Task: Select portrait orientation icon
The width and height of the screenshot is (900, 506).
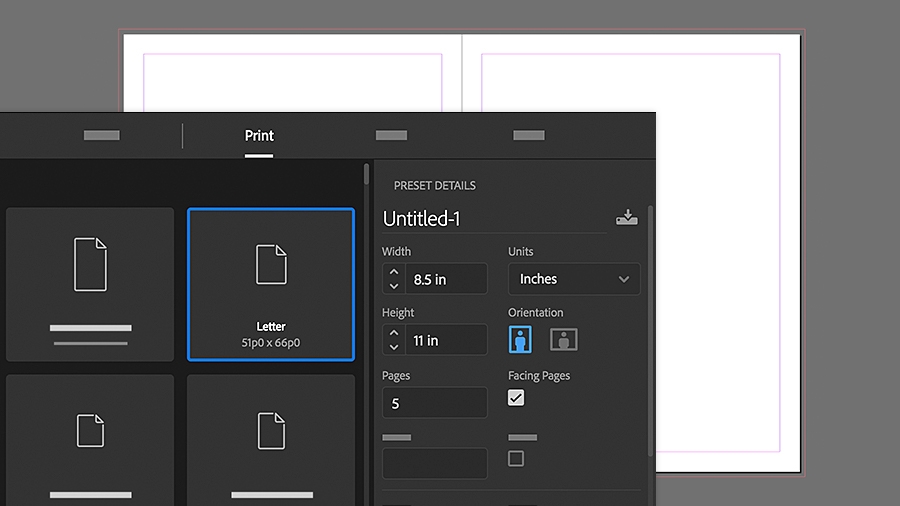Action: click(520, 339)
